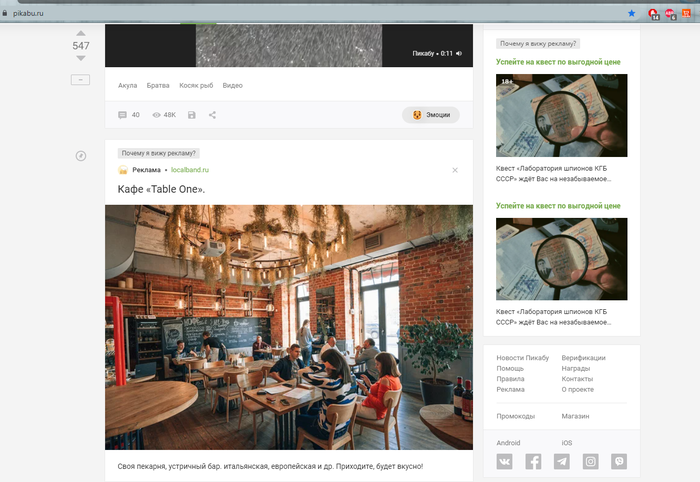Collapse the post with the minus button
Screen dimensions: 700x482
coord(80,80)
